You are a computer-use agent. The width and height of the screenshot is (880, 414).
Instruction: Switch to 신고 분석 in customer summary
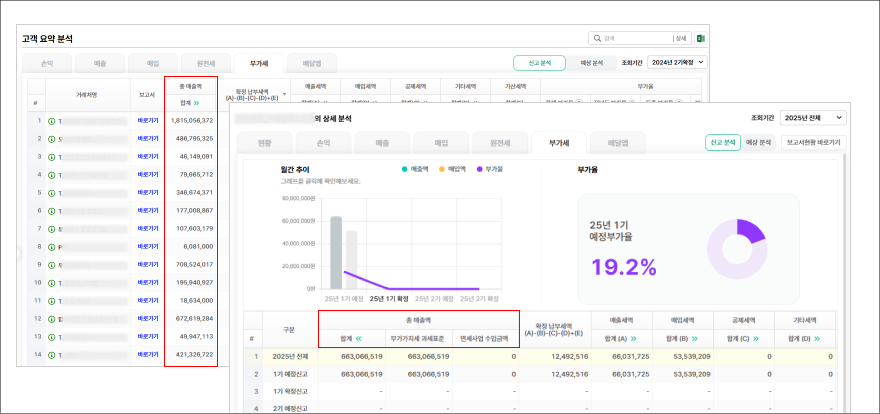tap(538, 62)
